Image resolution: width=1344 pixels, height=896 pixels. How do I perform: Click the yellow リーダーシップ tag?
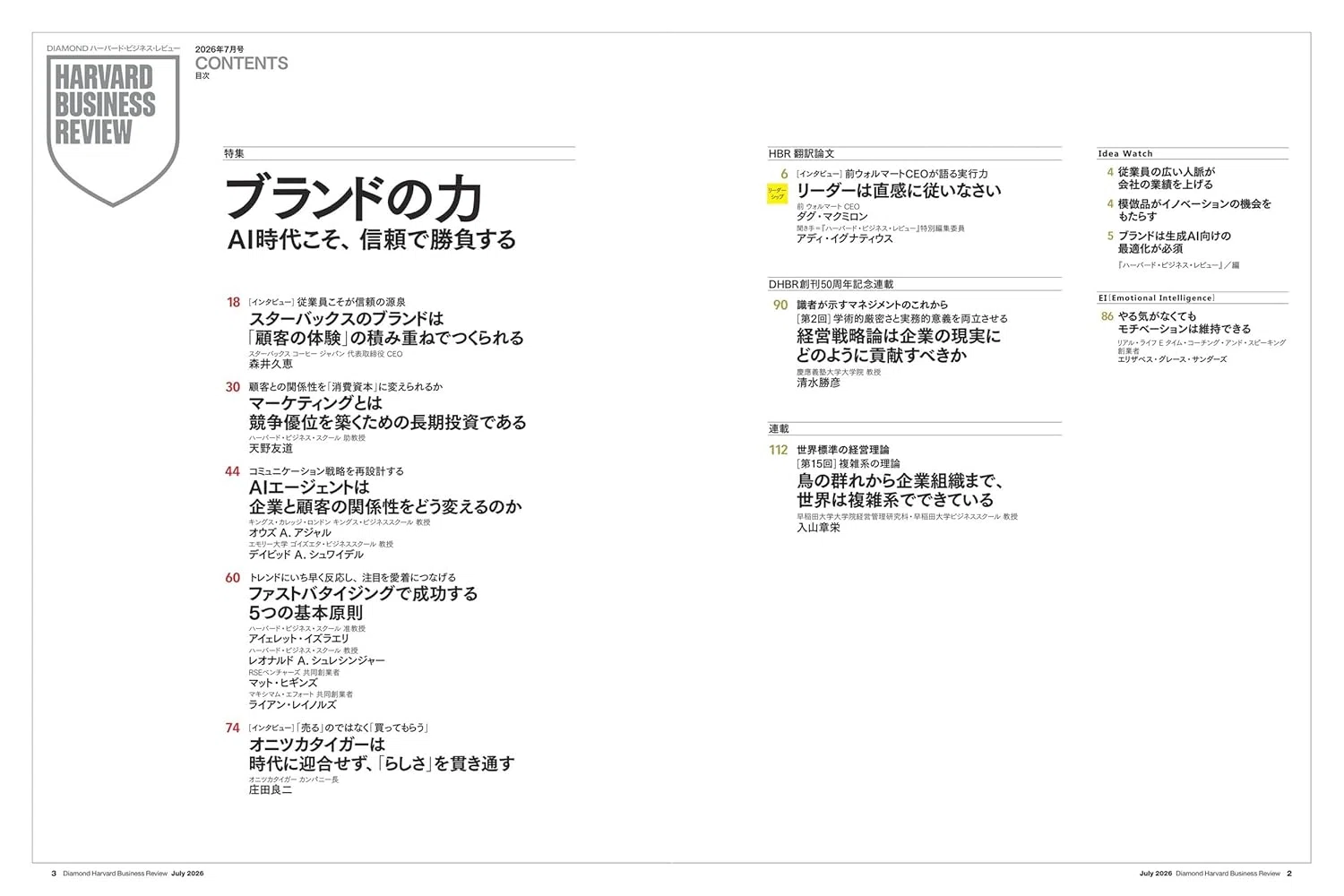(x=778, y=194)
